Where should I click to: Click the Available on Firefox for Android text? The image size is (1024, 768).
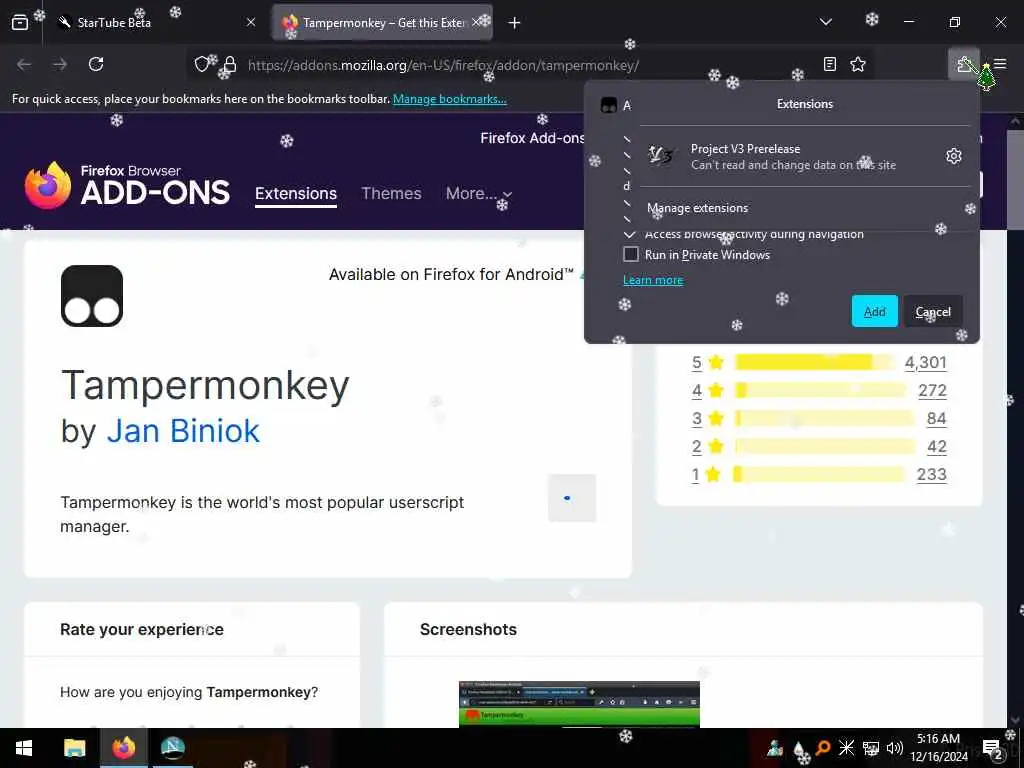click(x=451, y=274)
